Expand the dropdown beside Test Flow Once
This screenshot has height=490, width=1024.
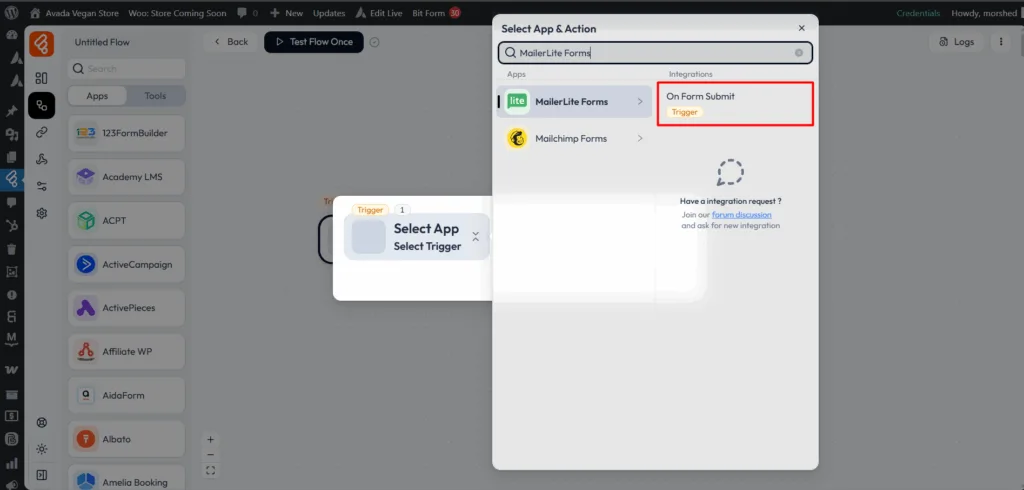pyautogui.click(x=374, y=42)
